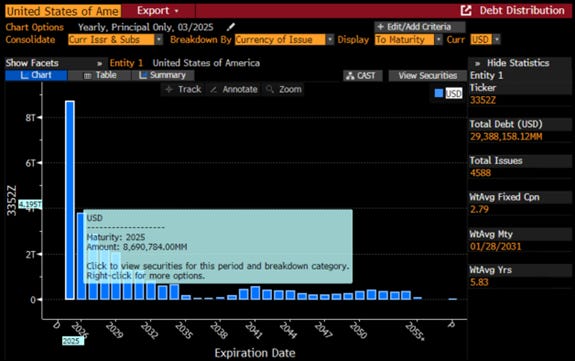575x361 pixels.
Task: Click the CAST hierarchy icon
Action: click(350, 76)
